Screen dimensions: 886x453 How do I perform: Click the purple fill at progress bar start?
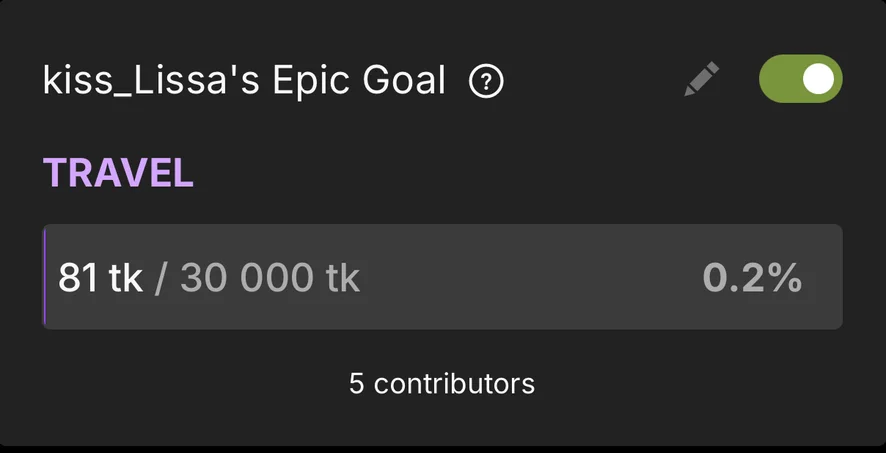pos(45,277)
